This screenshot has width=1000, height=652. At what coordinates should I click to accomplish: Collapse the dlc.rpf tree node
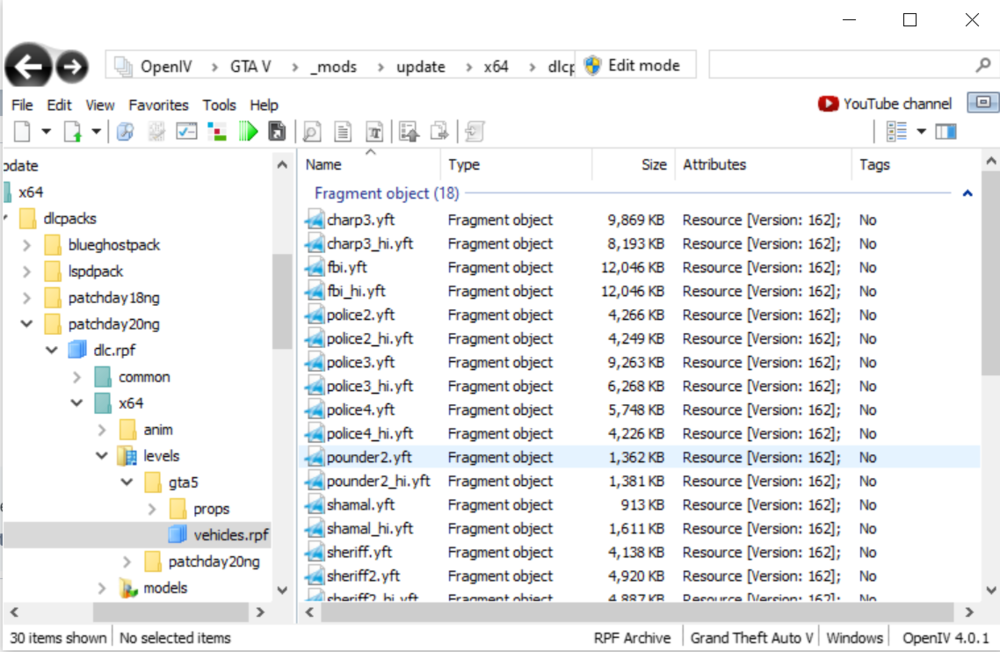[51, 351]
